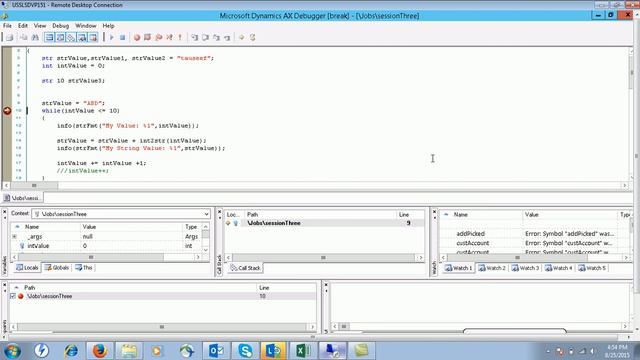The height and width of the screenshot is (360, 640).
Task: Click the Call Stack horizontal scrollbar thumb
Action: pos(323,258)
